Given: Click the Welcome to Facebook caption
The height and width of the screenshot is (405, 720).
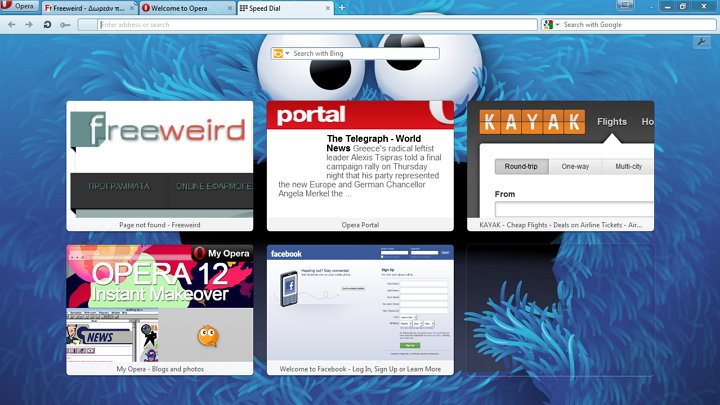Looking at the screenshot, I should (360, 369).
